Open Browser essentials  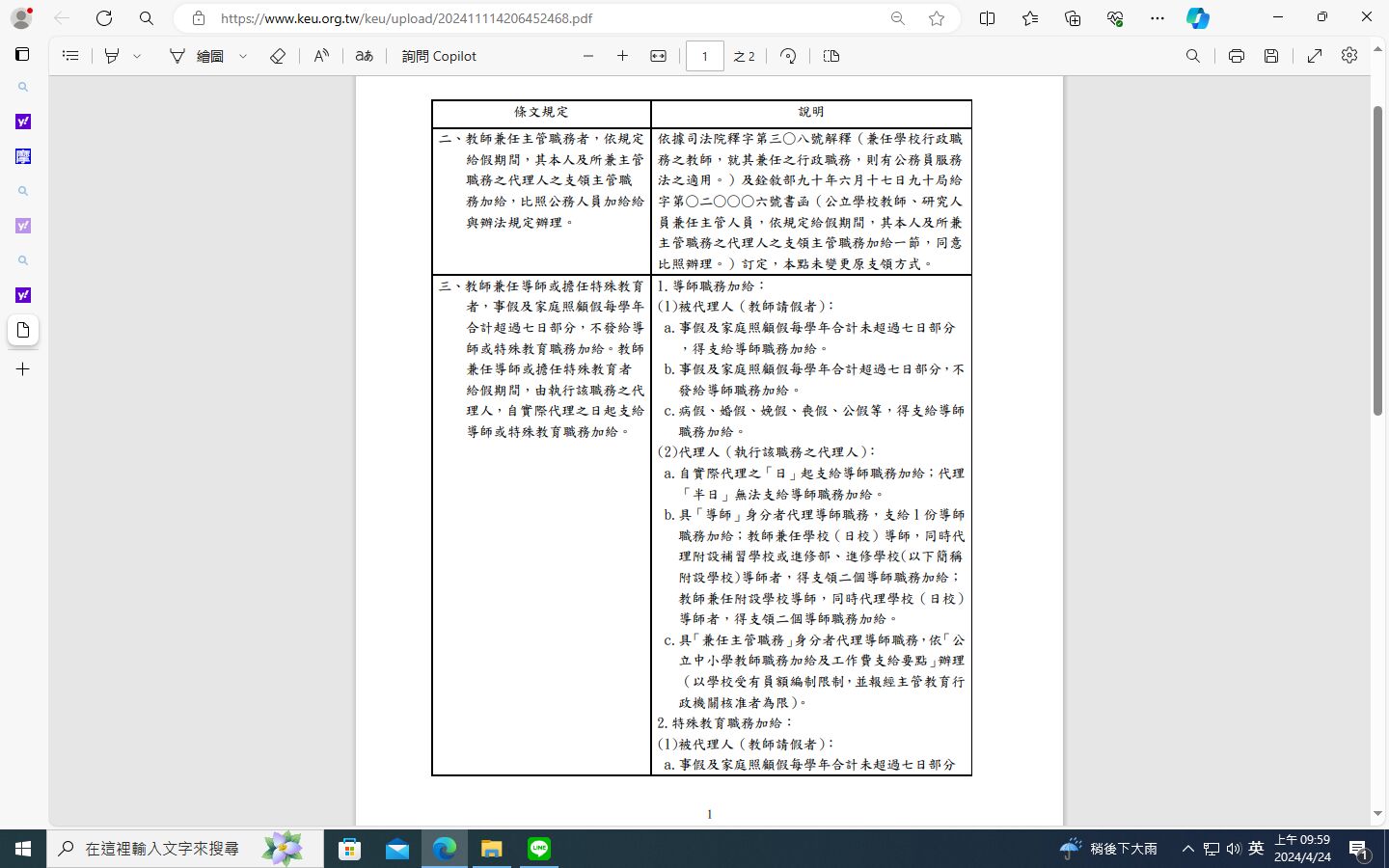pos(1115,18)
